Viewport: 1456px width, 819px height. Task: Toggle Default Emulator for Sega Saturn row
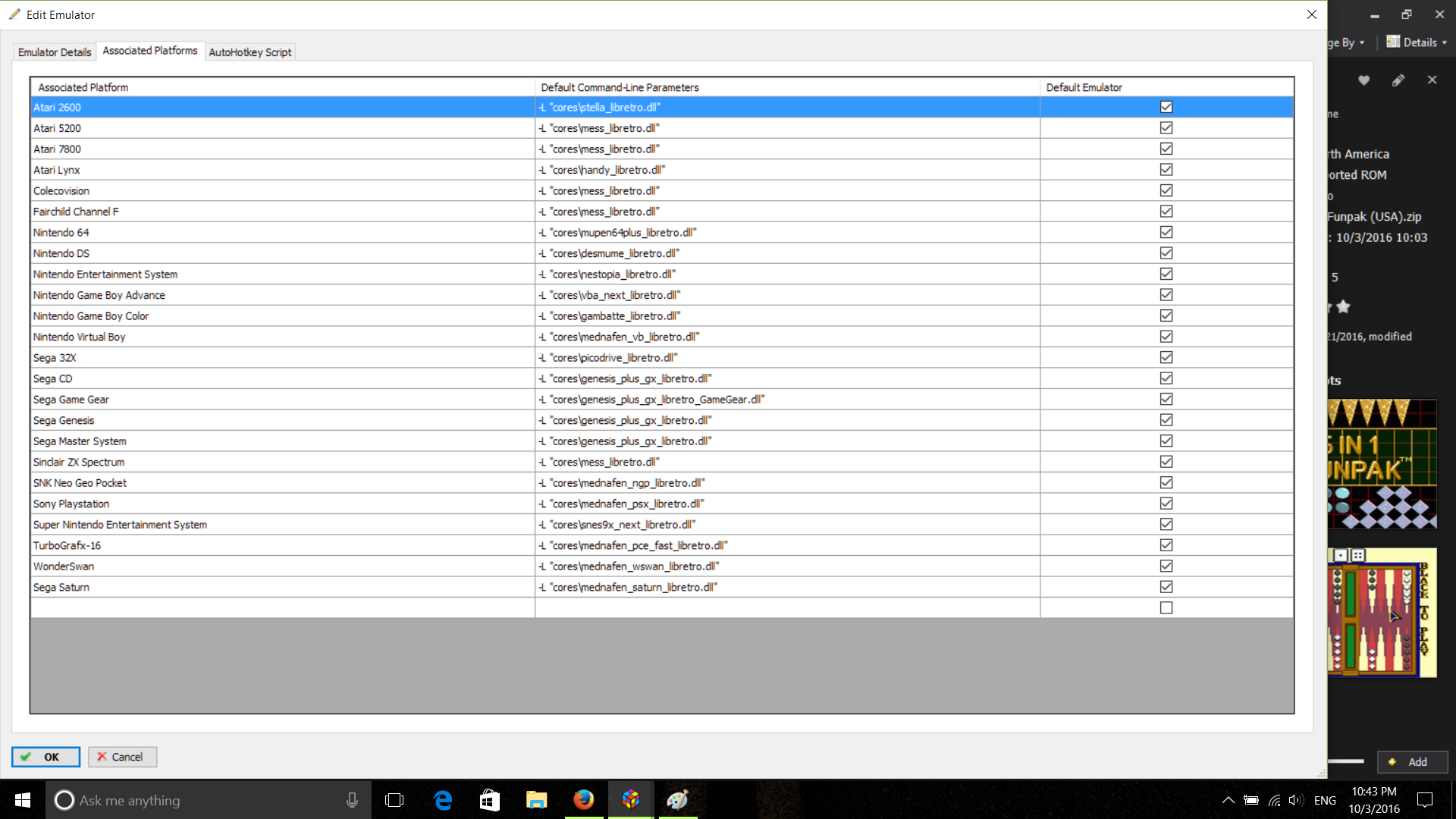pos(1166,587)
